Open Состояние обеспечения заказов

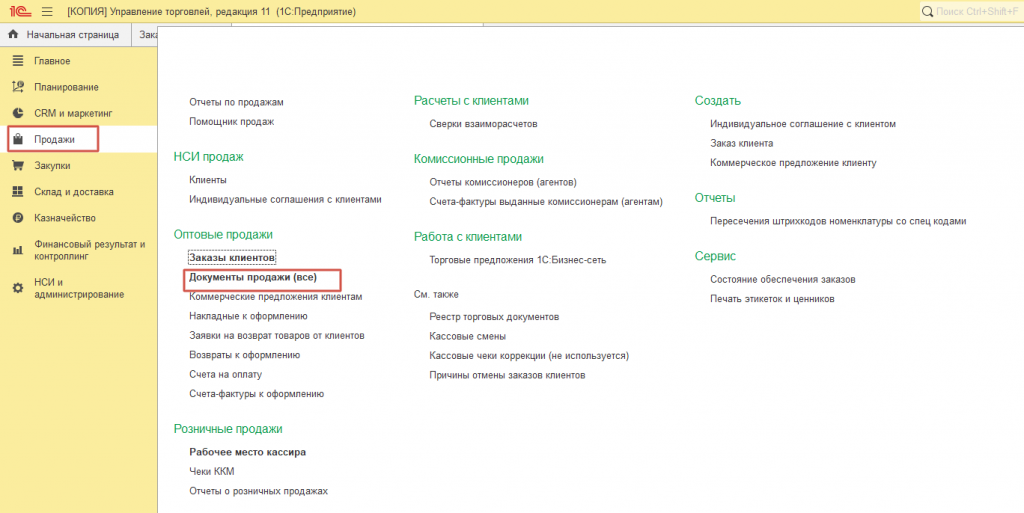pyautogui.click(x=783, y=279)
